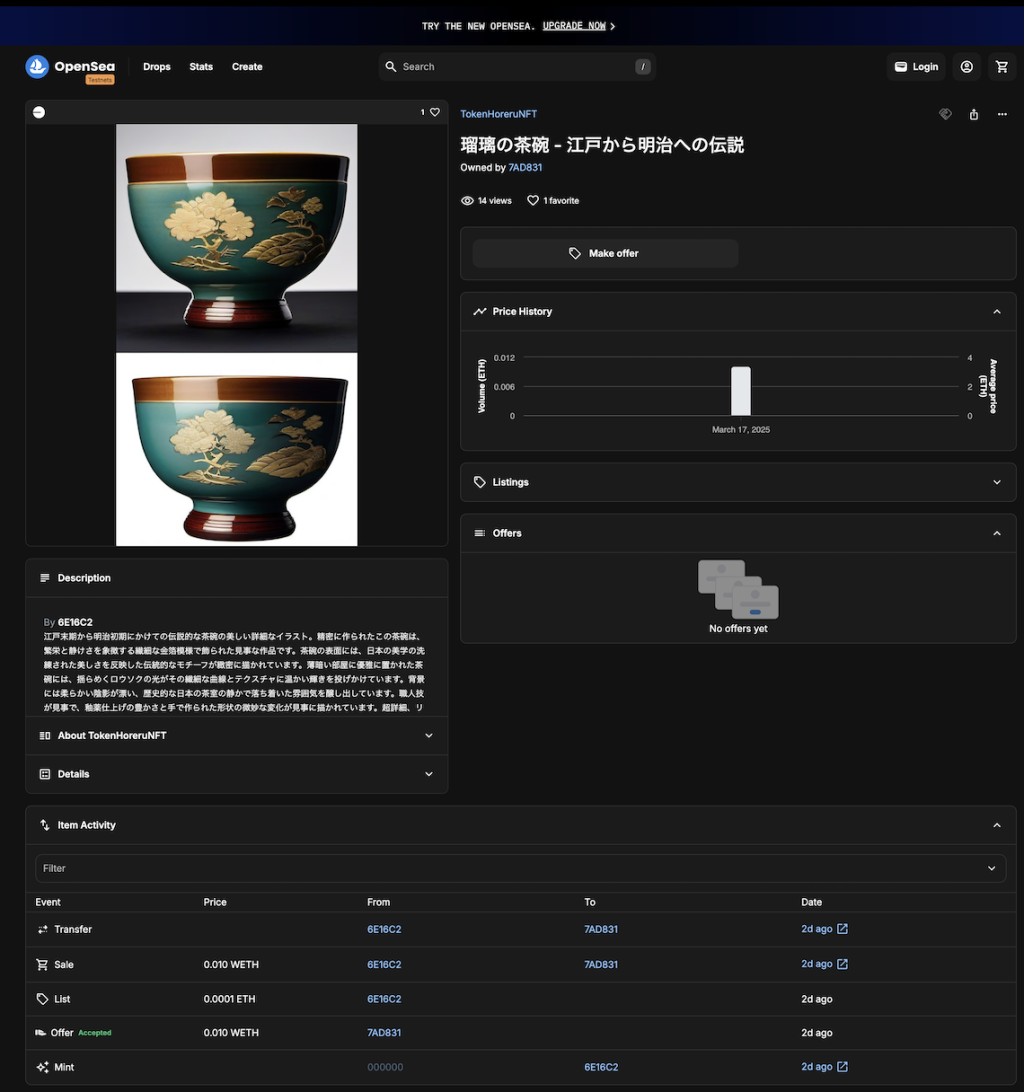Viewport: 1024px width, 1092px height.
Task: Open 6E16C2 in Transfer row From column
Action: pyautogui.click(x=385, y=929)
